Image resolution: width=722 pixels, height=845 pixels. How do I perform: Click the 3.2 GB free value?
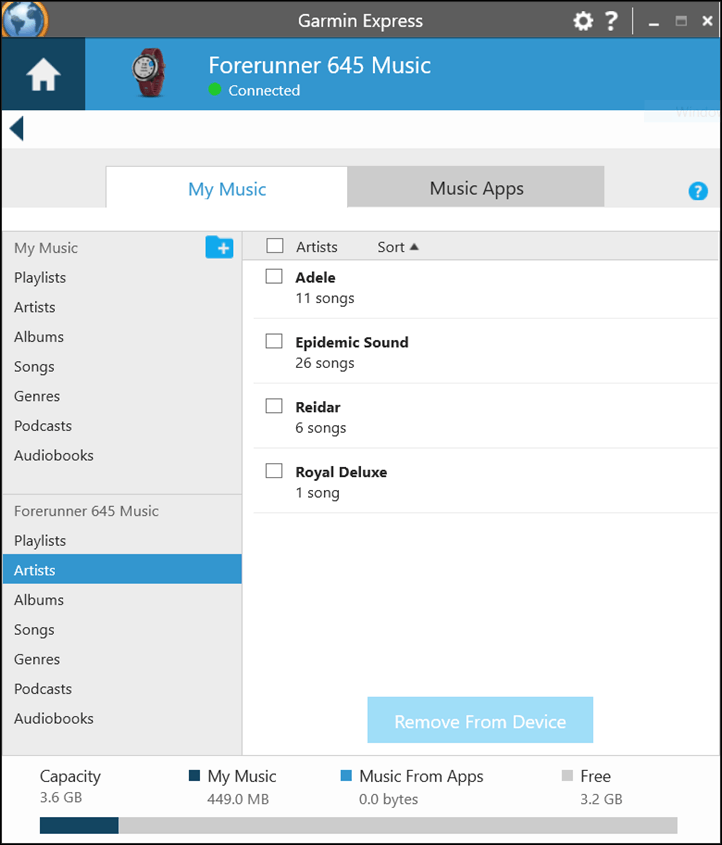(x=601, y=799)
